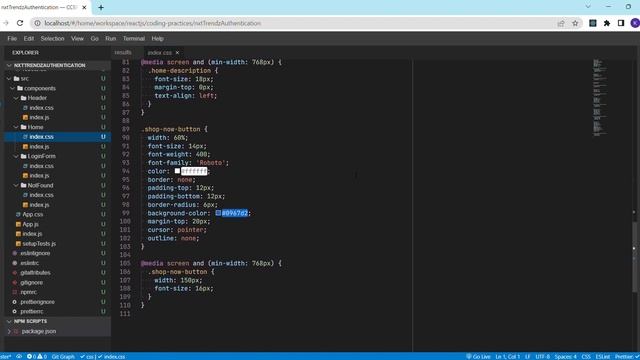Open index.js in the LoginForm folder
Image resolution: width=640 pixels, height=360 pixels.
pos(39,176)
